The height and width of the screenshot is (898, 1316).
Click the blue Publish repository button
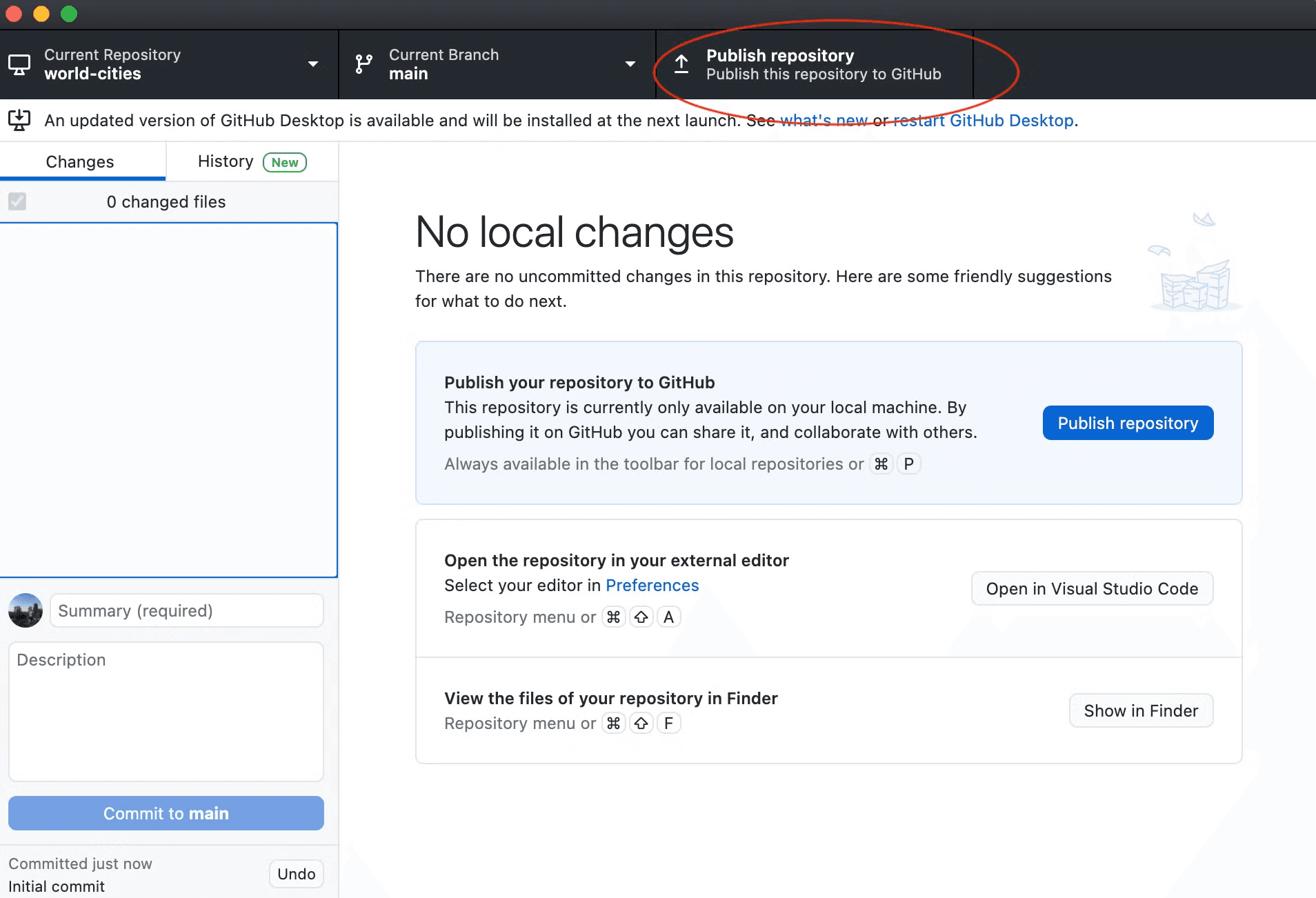point(1128,423)
